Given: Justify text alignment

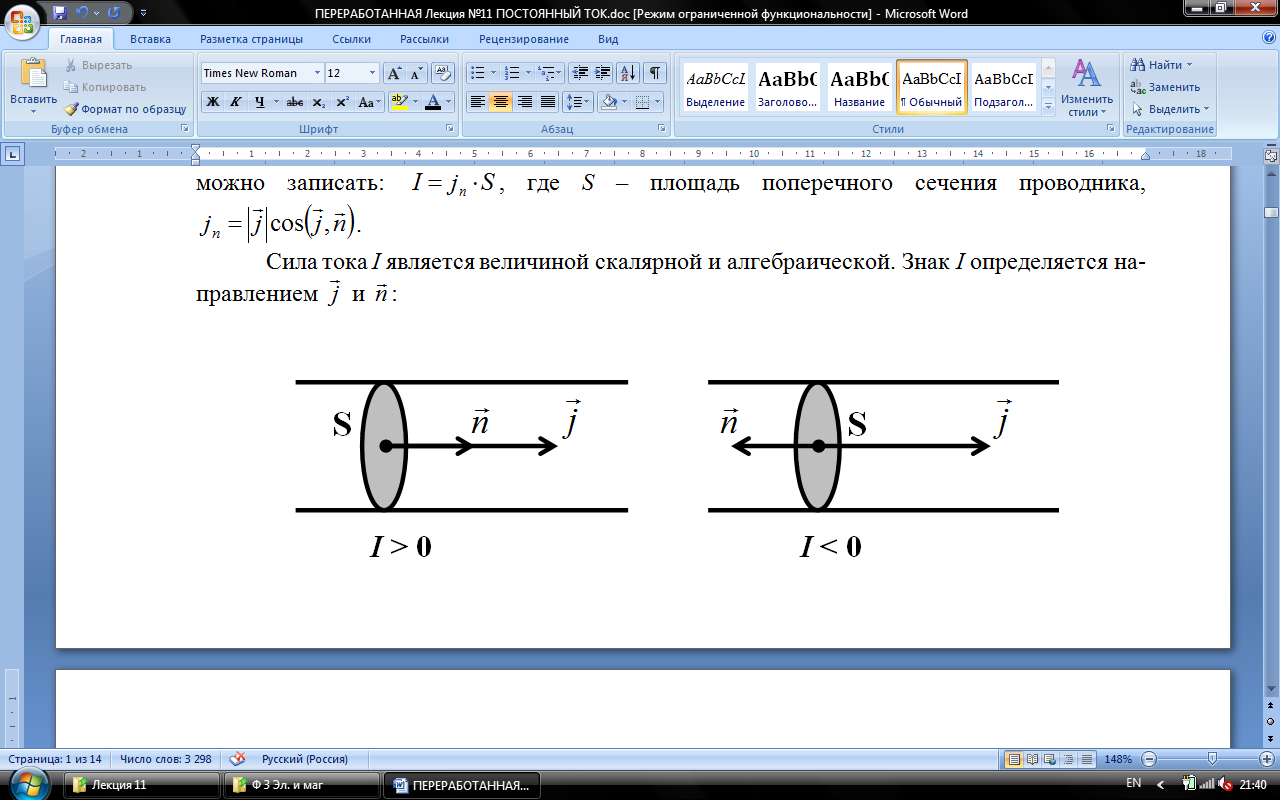Looking at the screenshot, I should pyautogui.click(x=547, y=101).
